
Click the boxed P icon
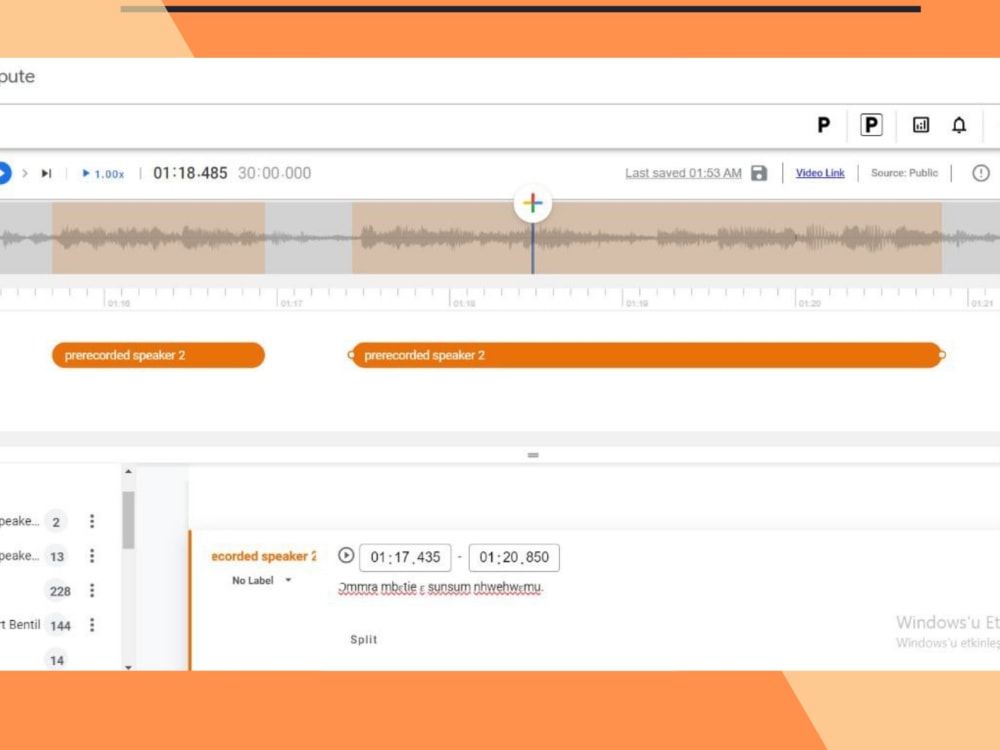[871, 125]
